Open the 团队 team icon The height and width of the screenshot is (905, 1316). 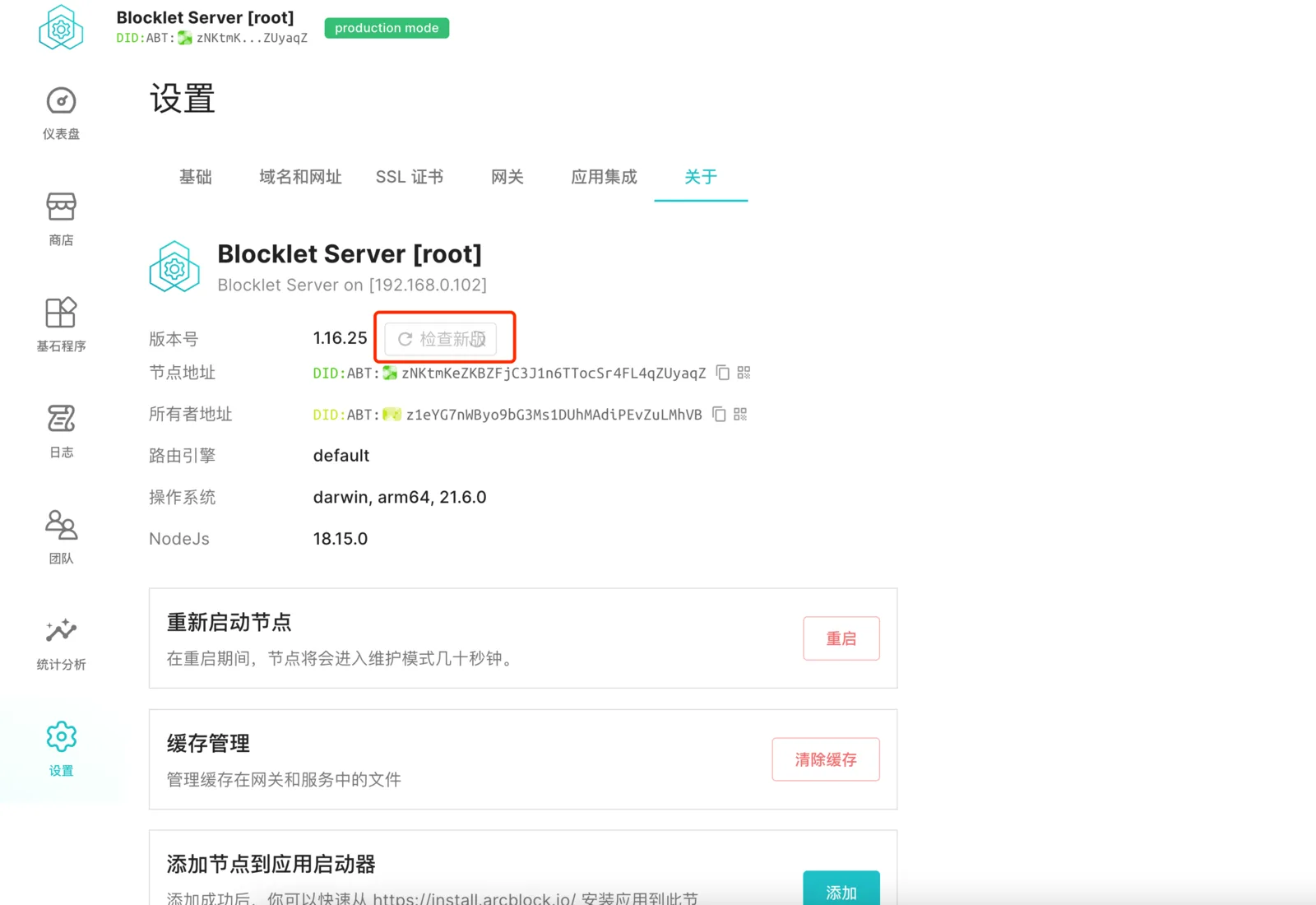pyautogui.click(x=61, y=525)
